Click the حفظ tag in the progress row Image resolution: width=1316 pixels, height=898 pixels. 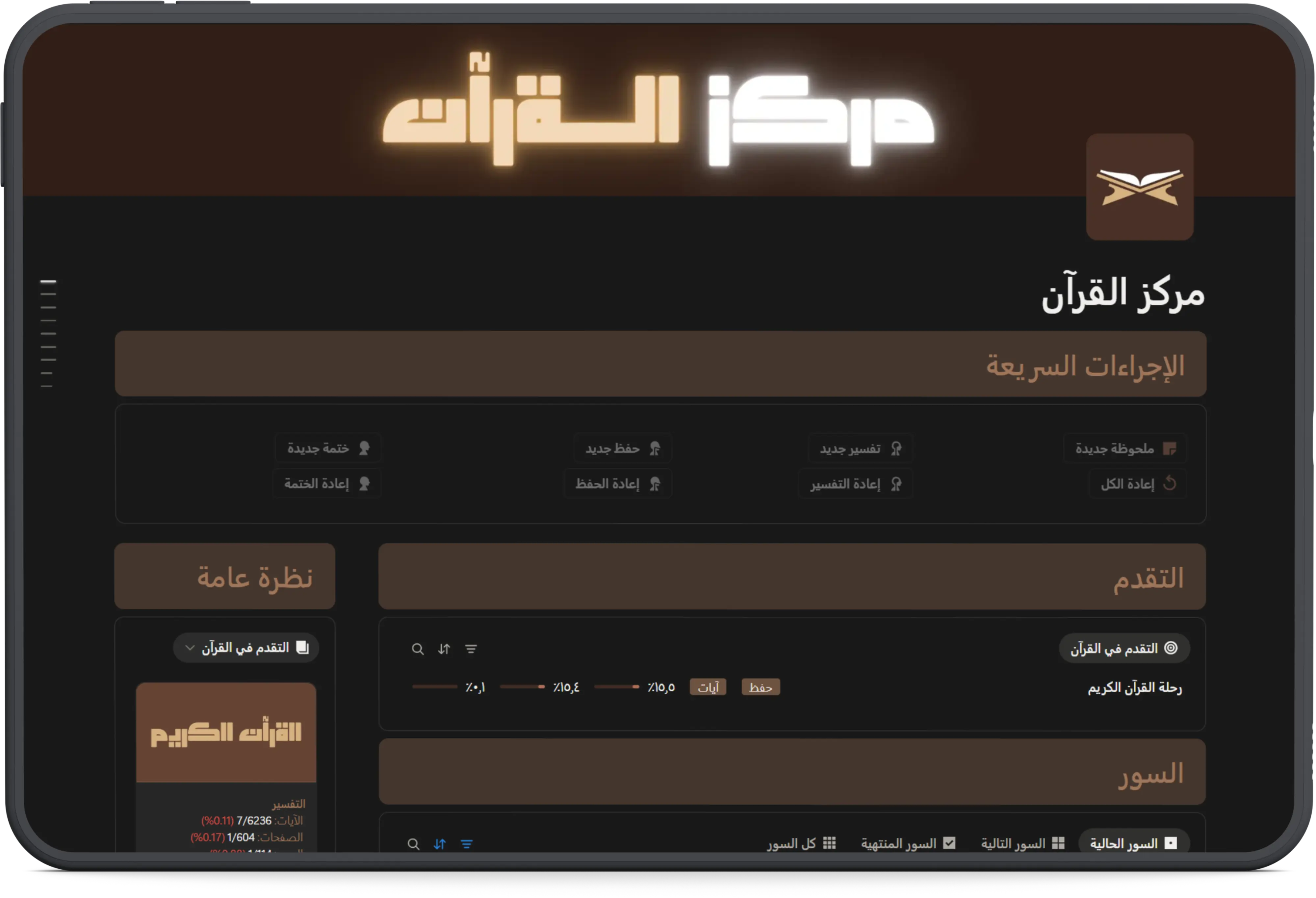coord(761,687)
